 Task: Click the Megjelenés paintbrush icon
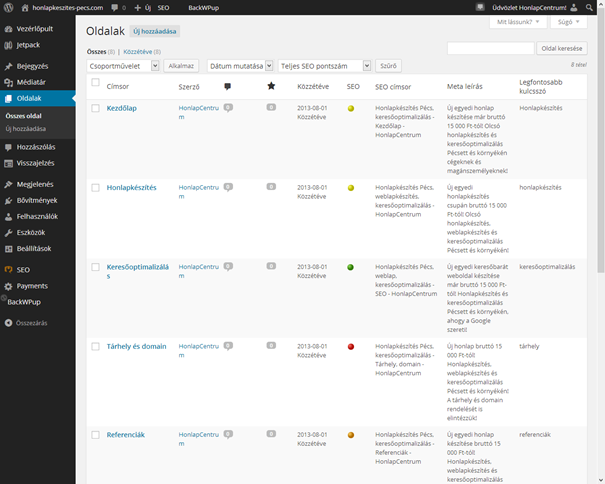coord(8,184)
